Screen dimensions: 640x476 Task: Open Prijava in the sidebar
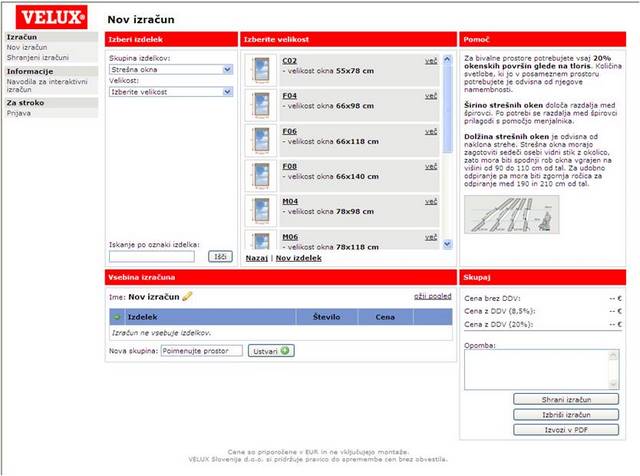[x=20, y=112]
